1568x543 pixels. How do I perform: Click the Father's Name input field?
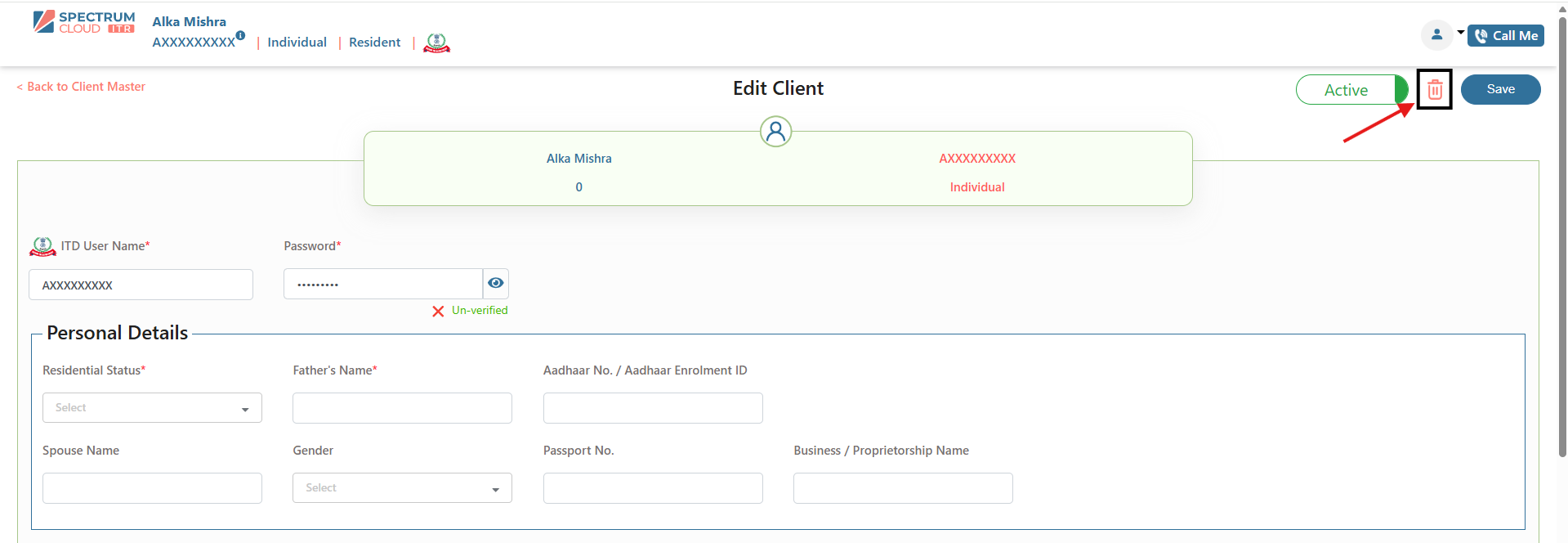click(x=402, y=408)
